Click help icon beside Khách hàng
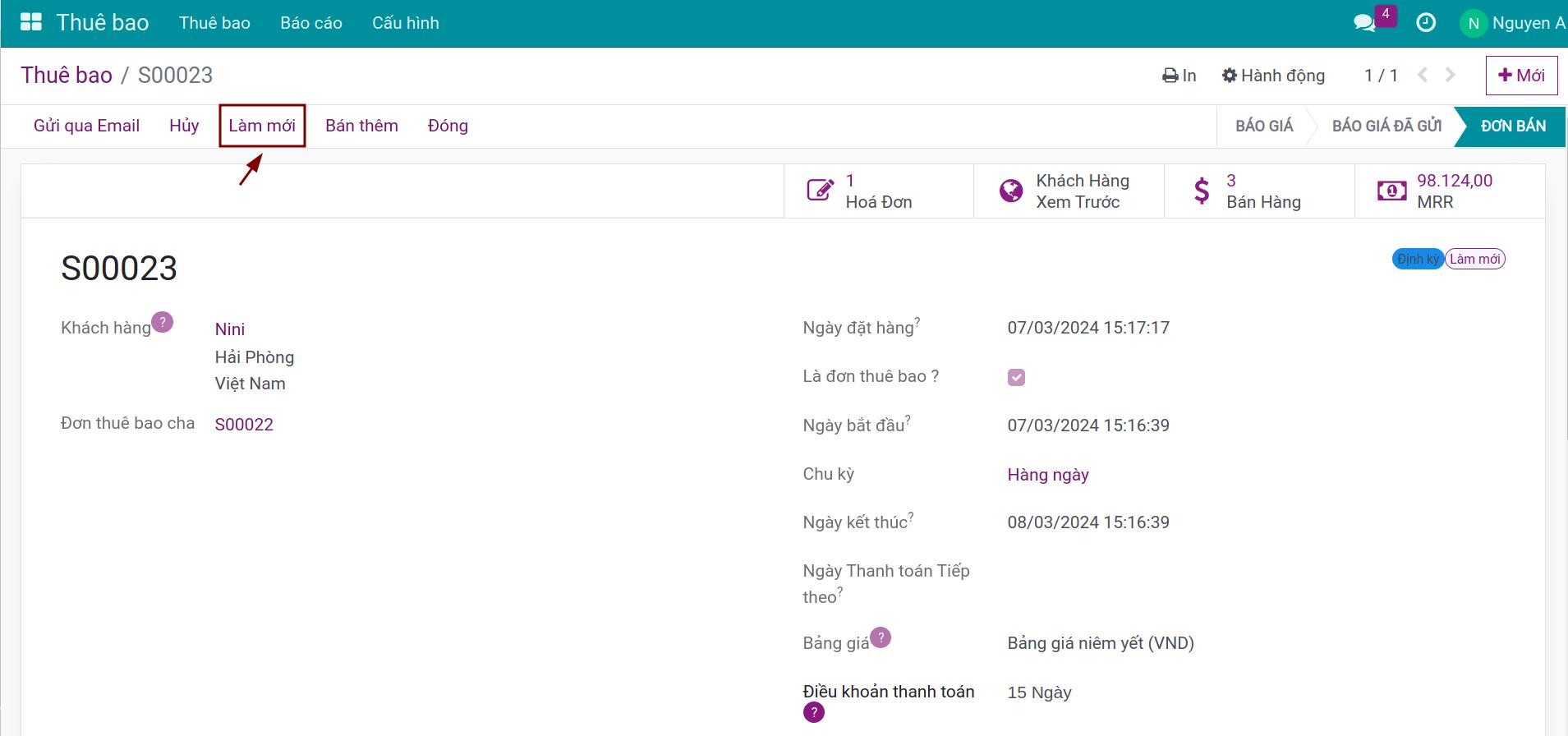This screenshot has width=1568, height=736. (x=163, y=322)
